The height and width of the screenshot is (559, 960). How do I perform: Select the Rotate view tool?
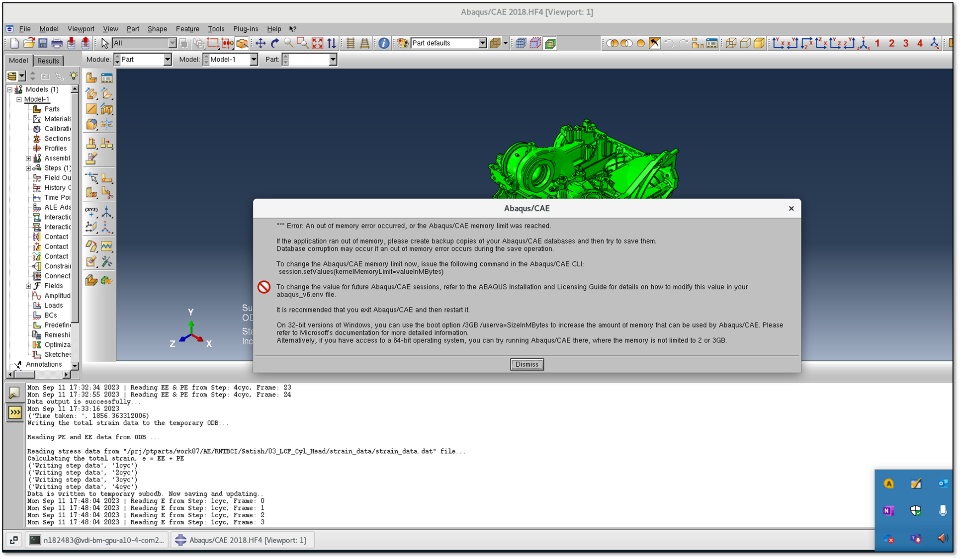(274, 43)
